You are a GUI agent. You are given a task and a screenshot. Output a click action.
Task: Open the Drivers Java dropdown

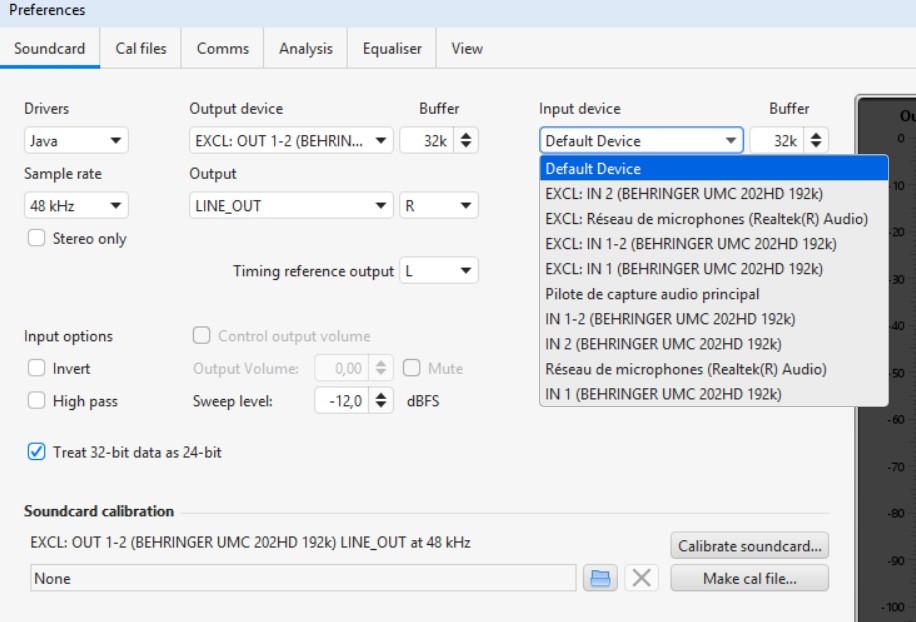(76, 141)
